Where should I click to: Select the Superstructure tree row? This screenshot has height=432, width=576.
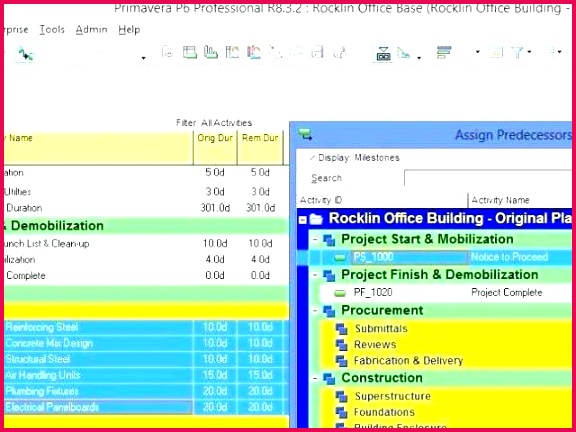coord(445,396)
